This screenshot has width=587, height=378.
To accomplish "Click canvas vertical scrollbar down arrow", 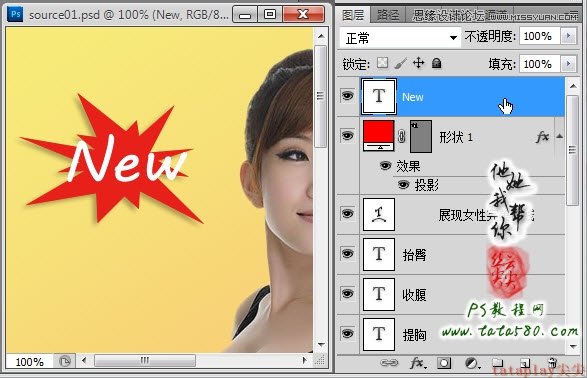I will point(321,345).
